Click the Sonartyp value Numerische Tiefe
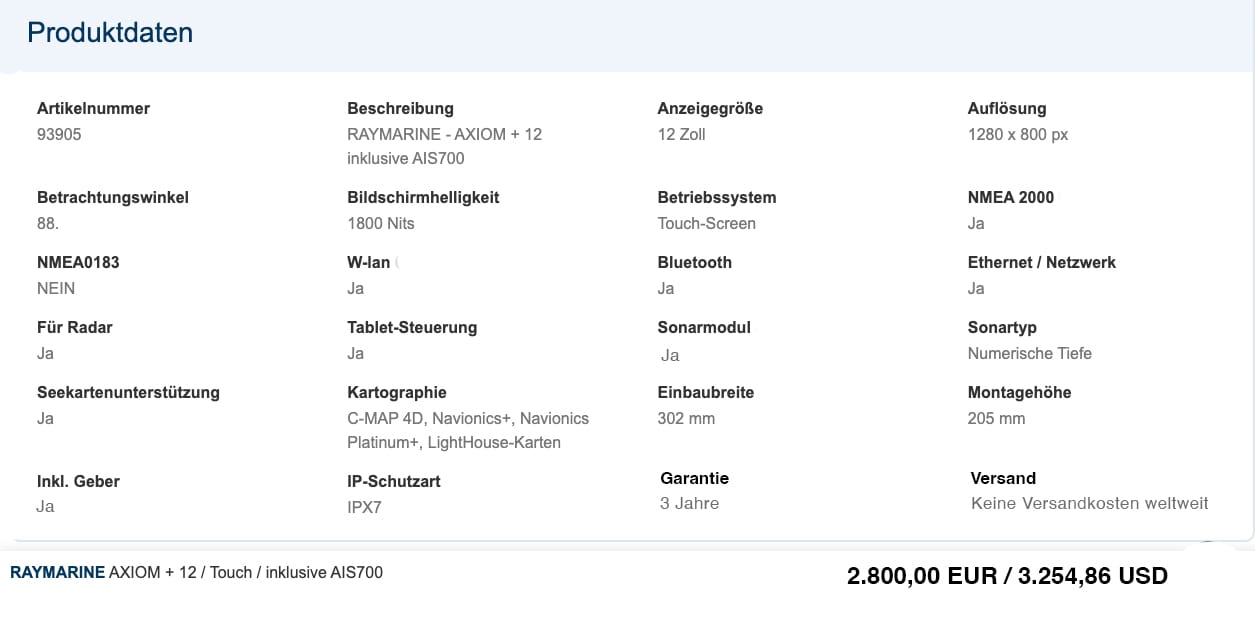Image resolution: width=1255 pixels, height=621 pixels. (1029, 353)
